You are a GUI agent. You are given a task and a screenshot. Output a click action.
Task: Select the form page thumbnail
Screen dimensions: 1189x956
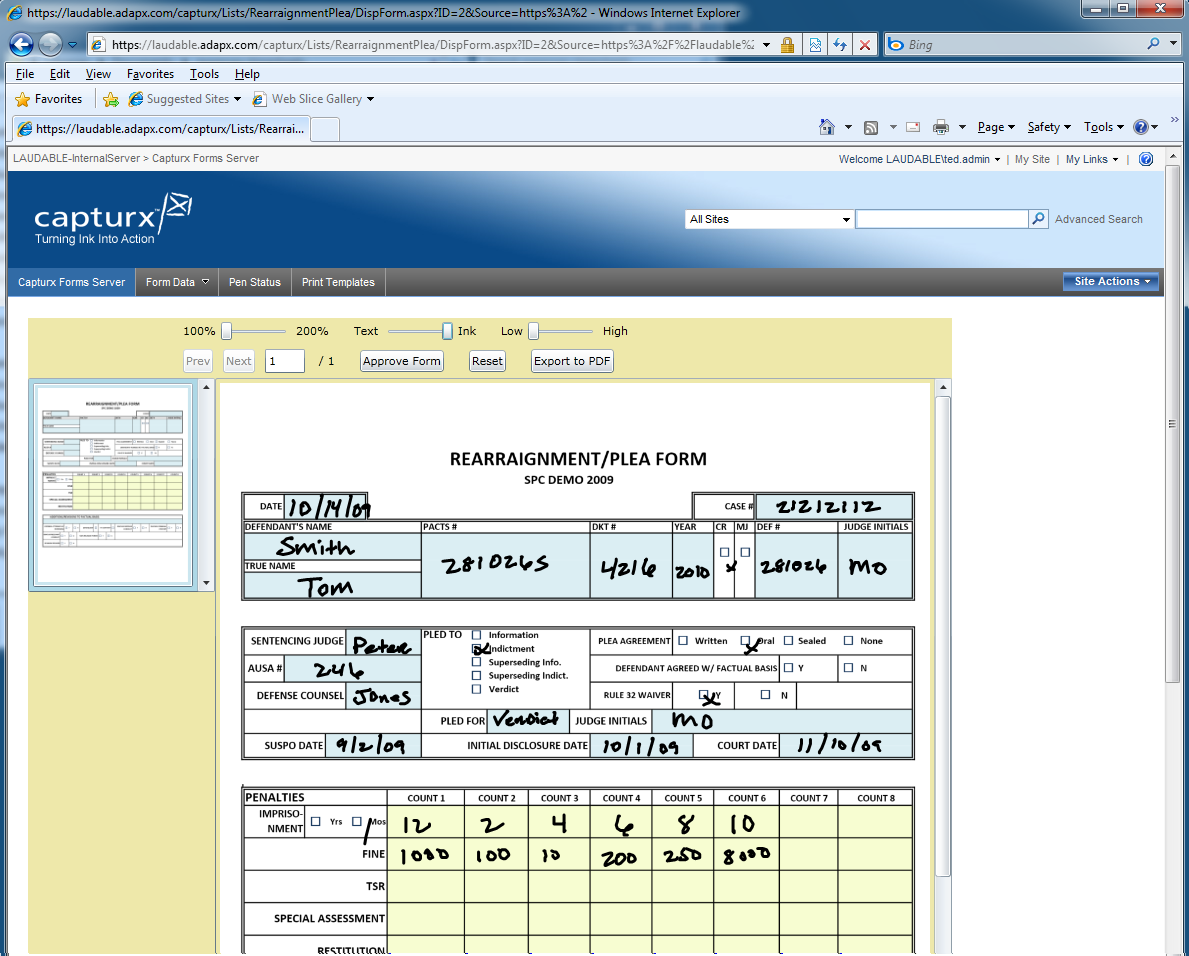tap(113, 484)
